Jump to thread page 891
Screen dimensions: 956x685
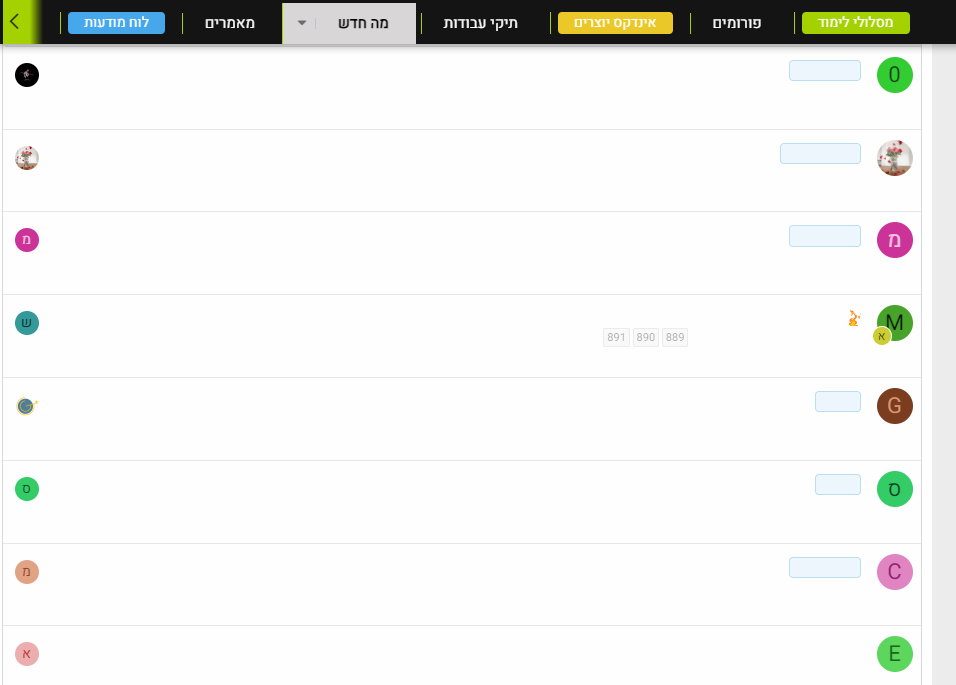[x=616, y=337]
